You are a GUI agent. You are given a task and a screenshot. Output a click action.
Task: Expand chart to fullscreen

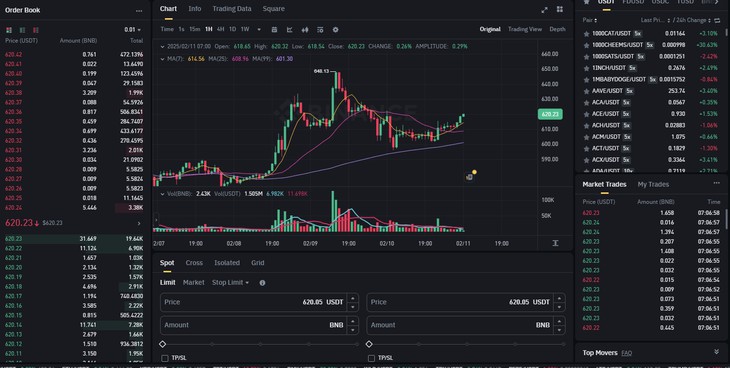545,10
